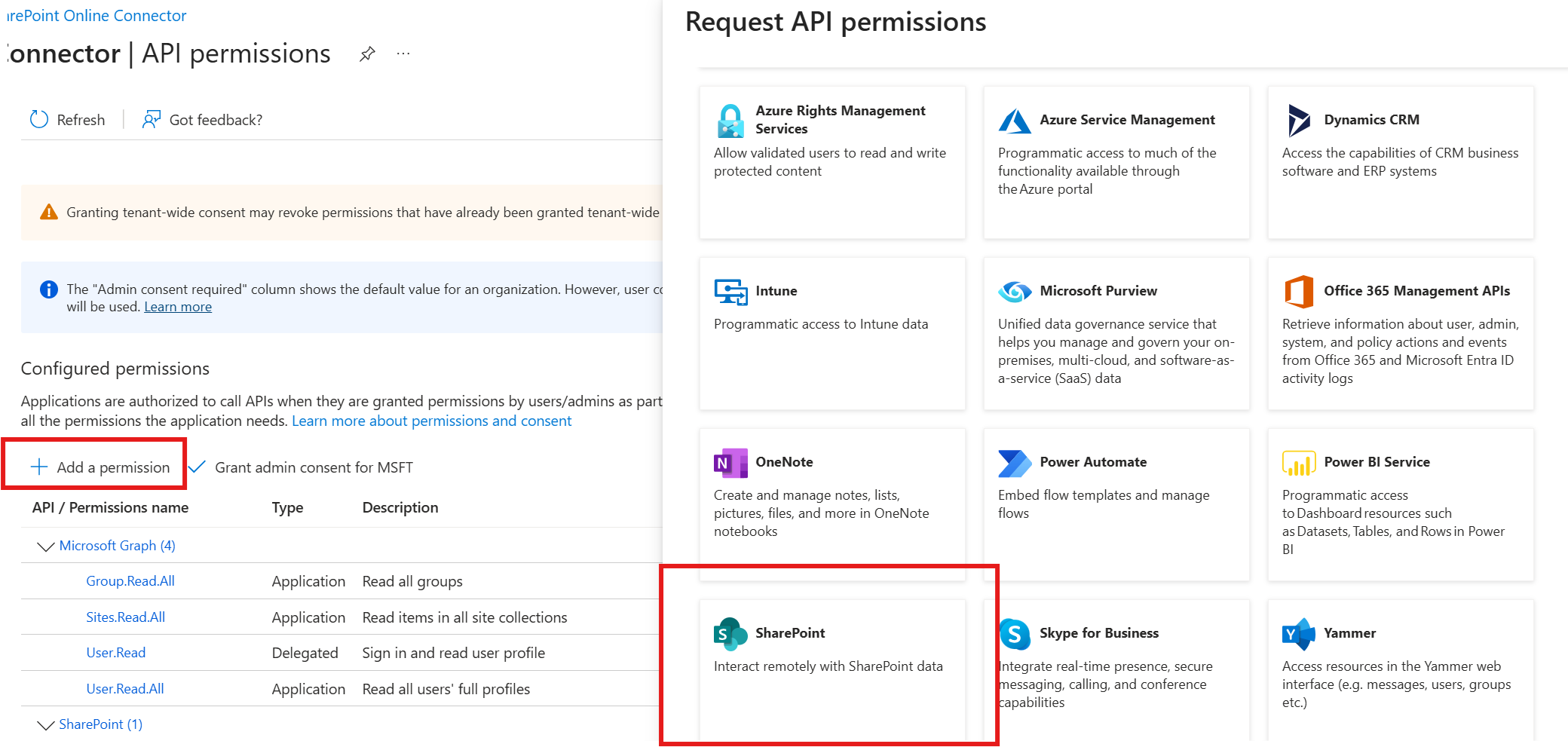Open the more options ellipsis menu
Image resolution: width=1568 pixels, height=747 pixels.
click(403, 54)
